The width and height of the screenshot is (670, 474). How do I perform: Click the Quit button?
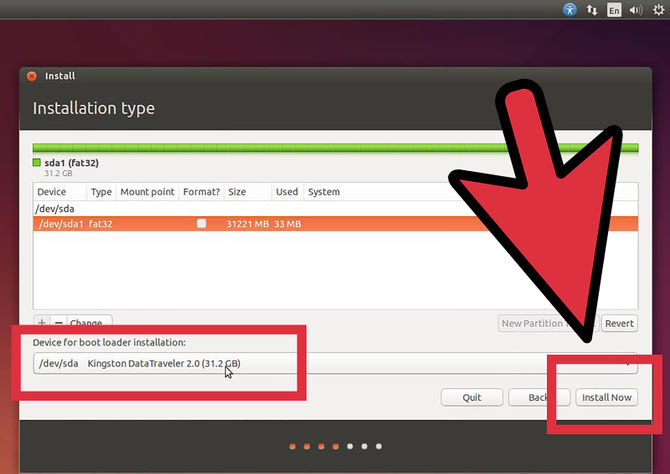(x=472, y=397)
